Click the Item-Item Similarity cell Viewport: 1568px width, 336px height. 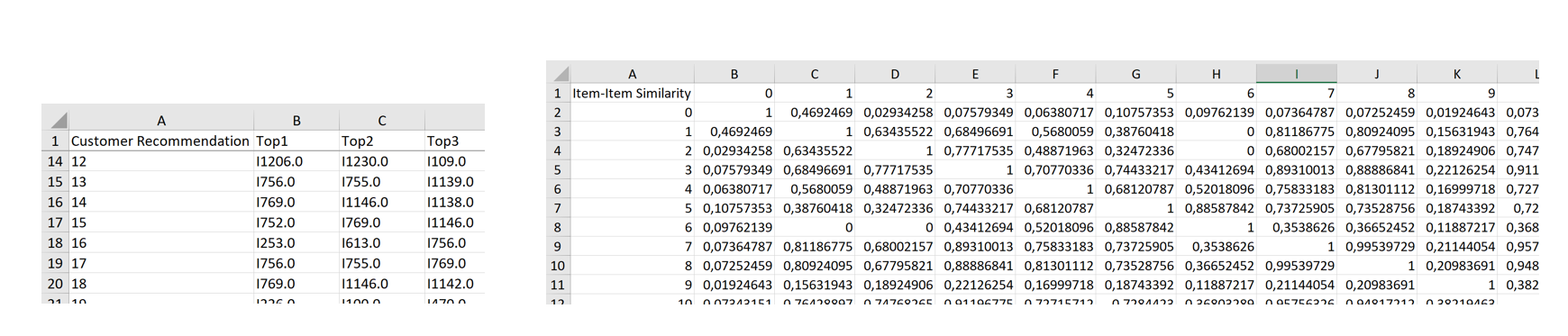pyautogui.click(x=632, y=93)
